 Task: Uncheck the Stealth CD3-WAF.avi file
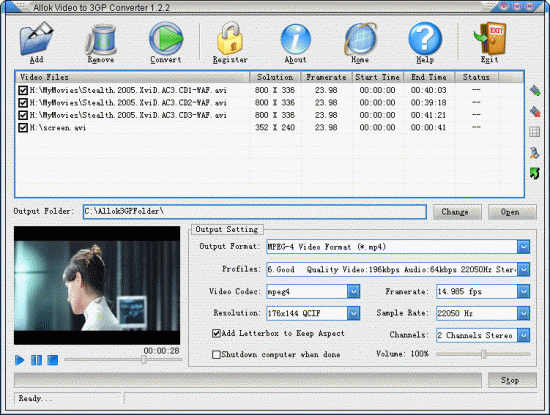tap(23, 115)
